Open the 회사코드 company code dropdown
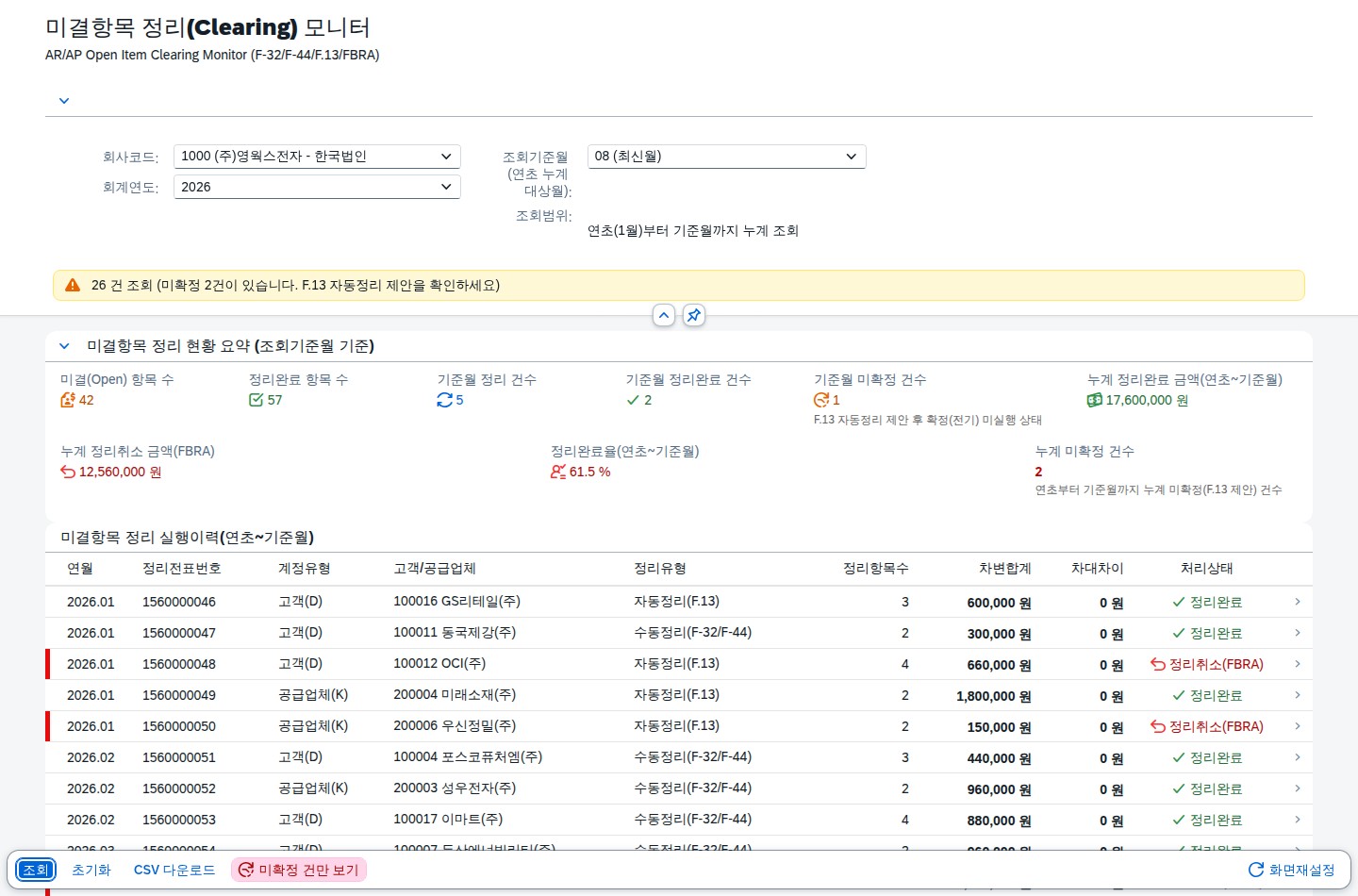This screenshot has height=896, width=1358. coord(317,157)
